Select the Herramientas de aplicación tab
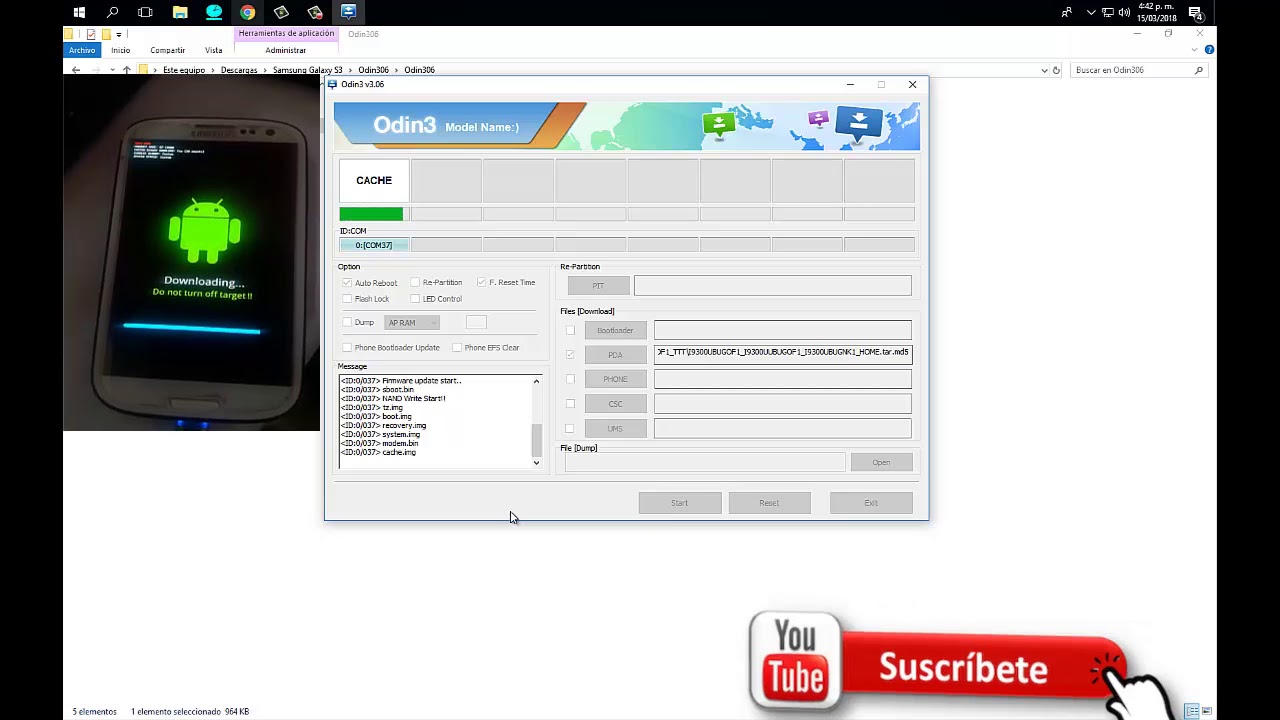1280x720 pixels. [286, 33]
